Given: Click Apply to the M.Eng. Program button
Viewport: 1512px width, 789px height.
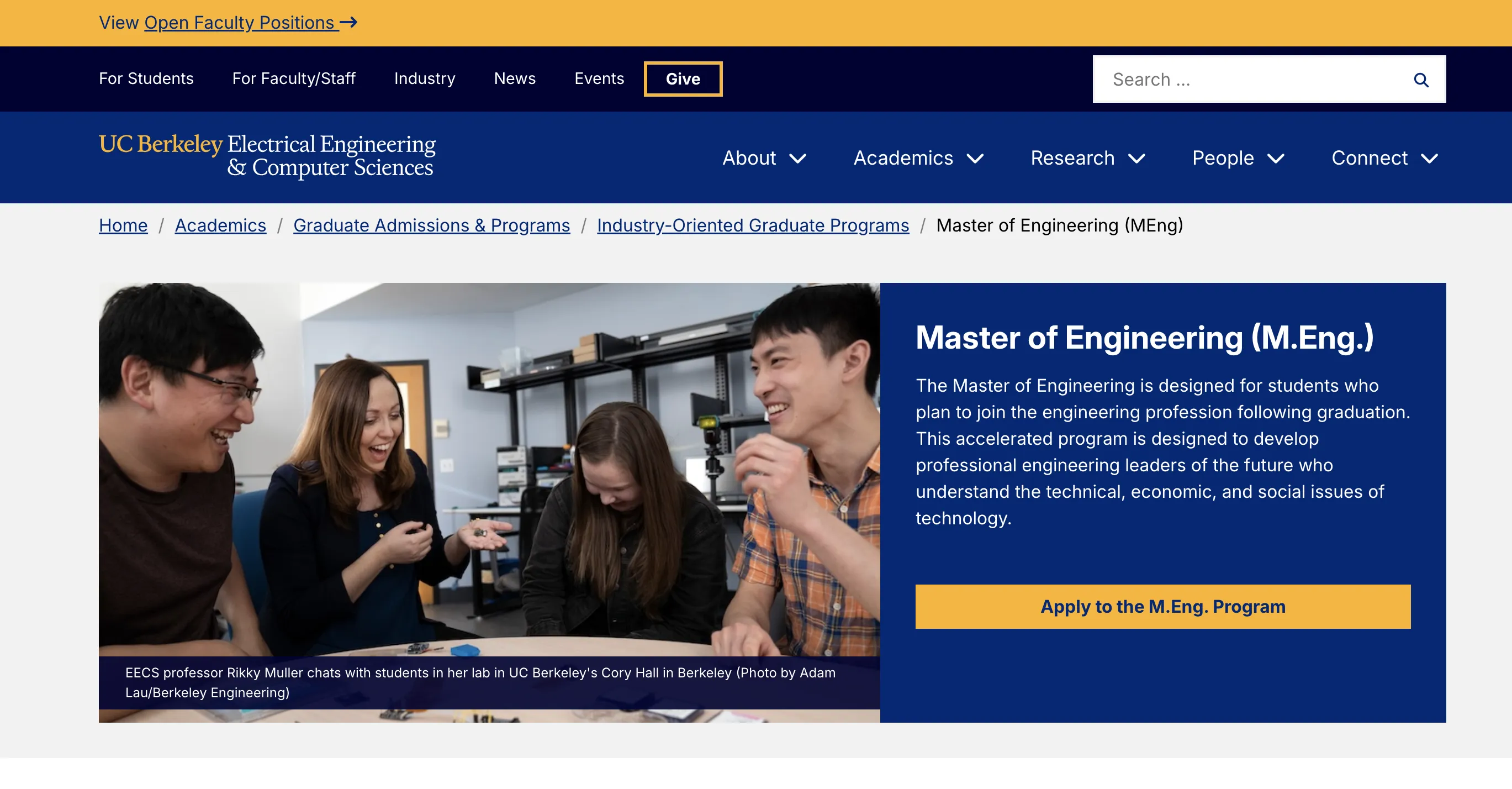Looking at the screenshot, I should click(x=1162, y=607).
